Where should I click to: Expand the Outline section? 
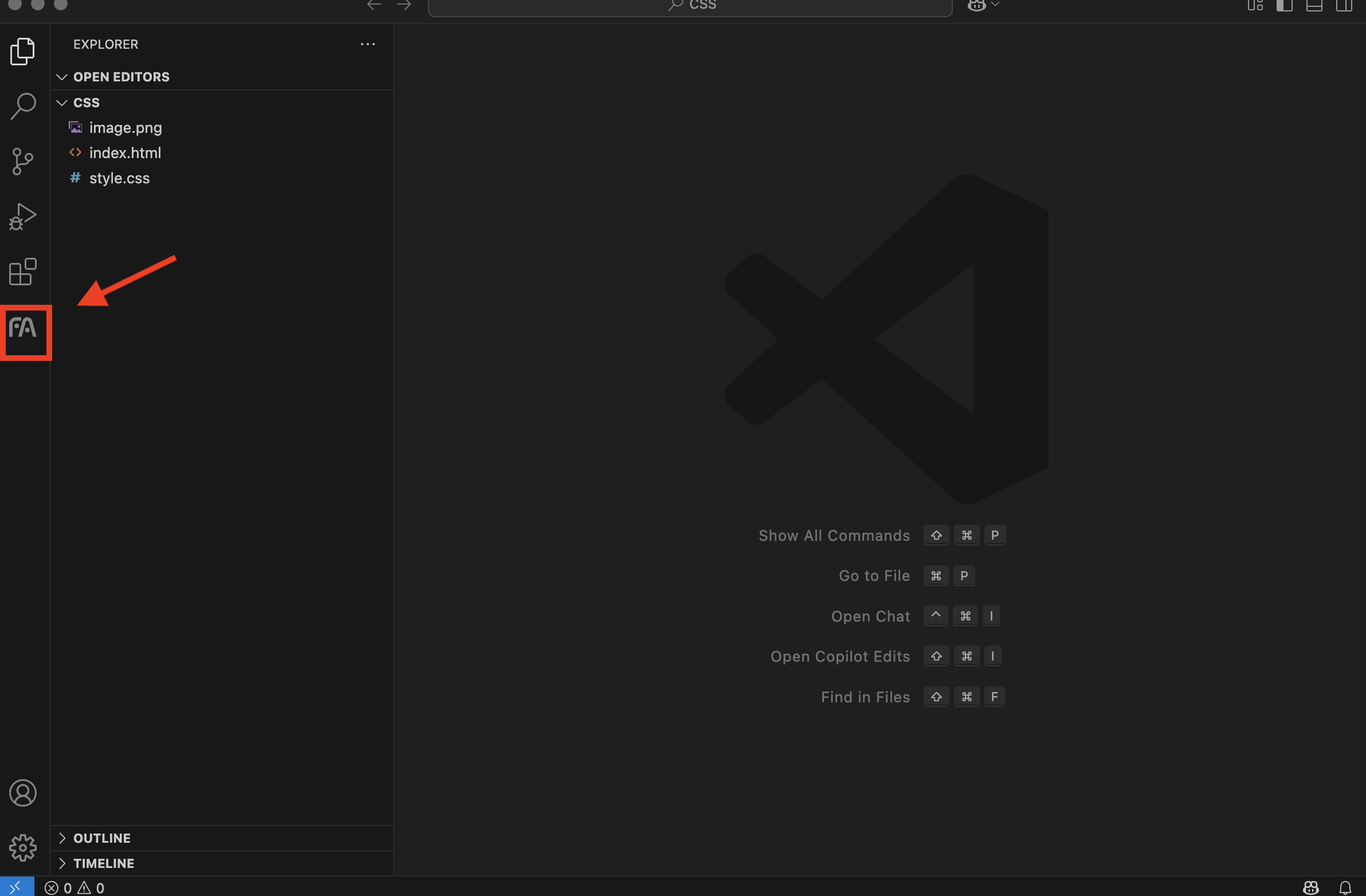coord(222,838)
